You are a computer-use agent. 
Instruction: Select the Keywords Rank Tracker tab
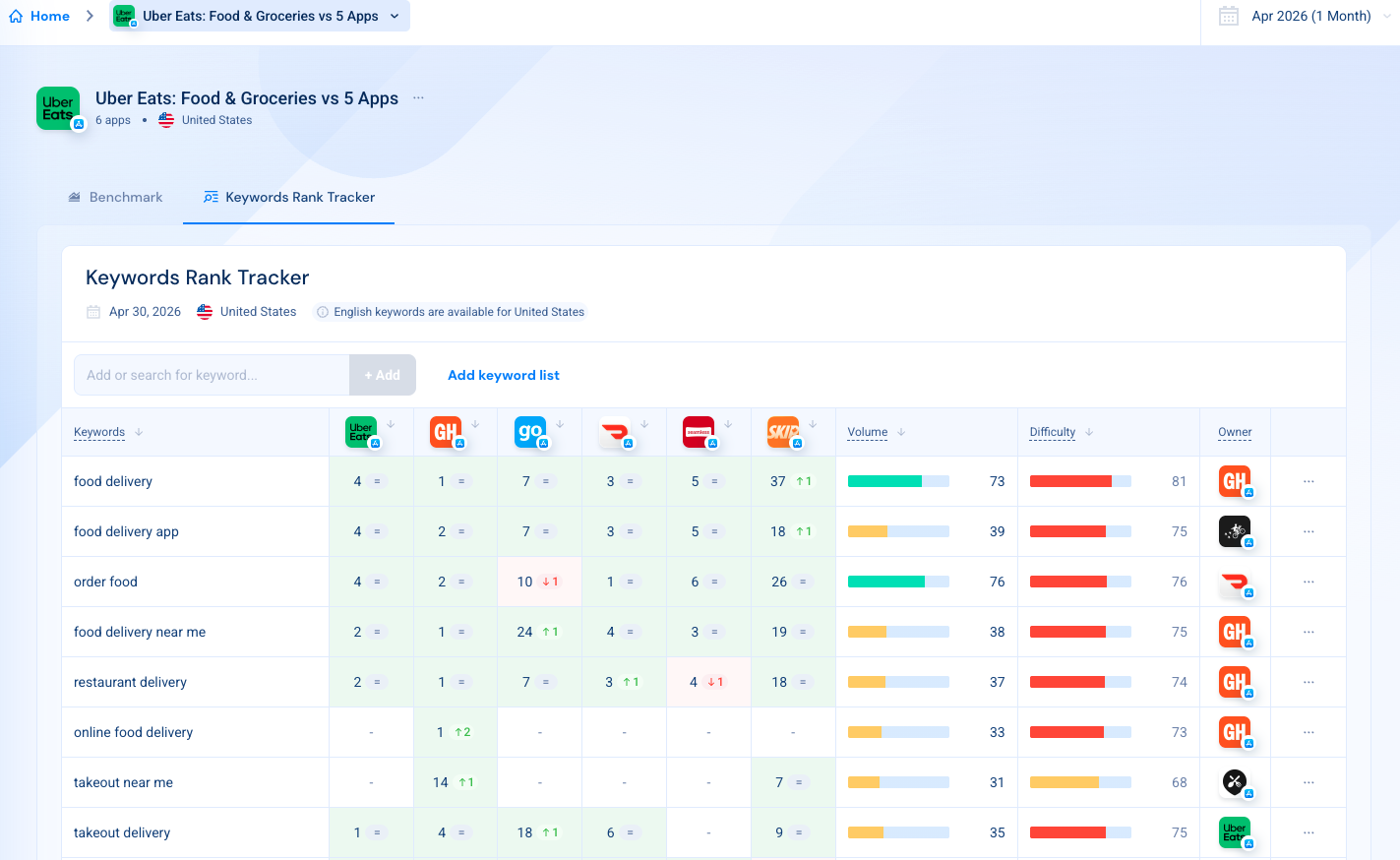(289, 197)
